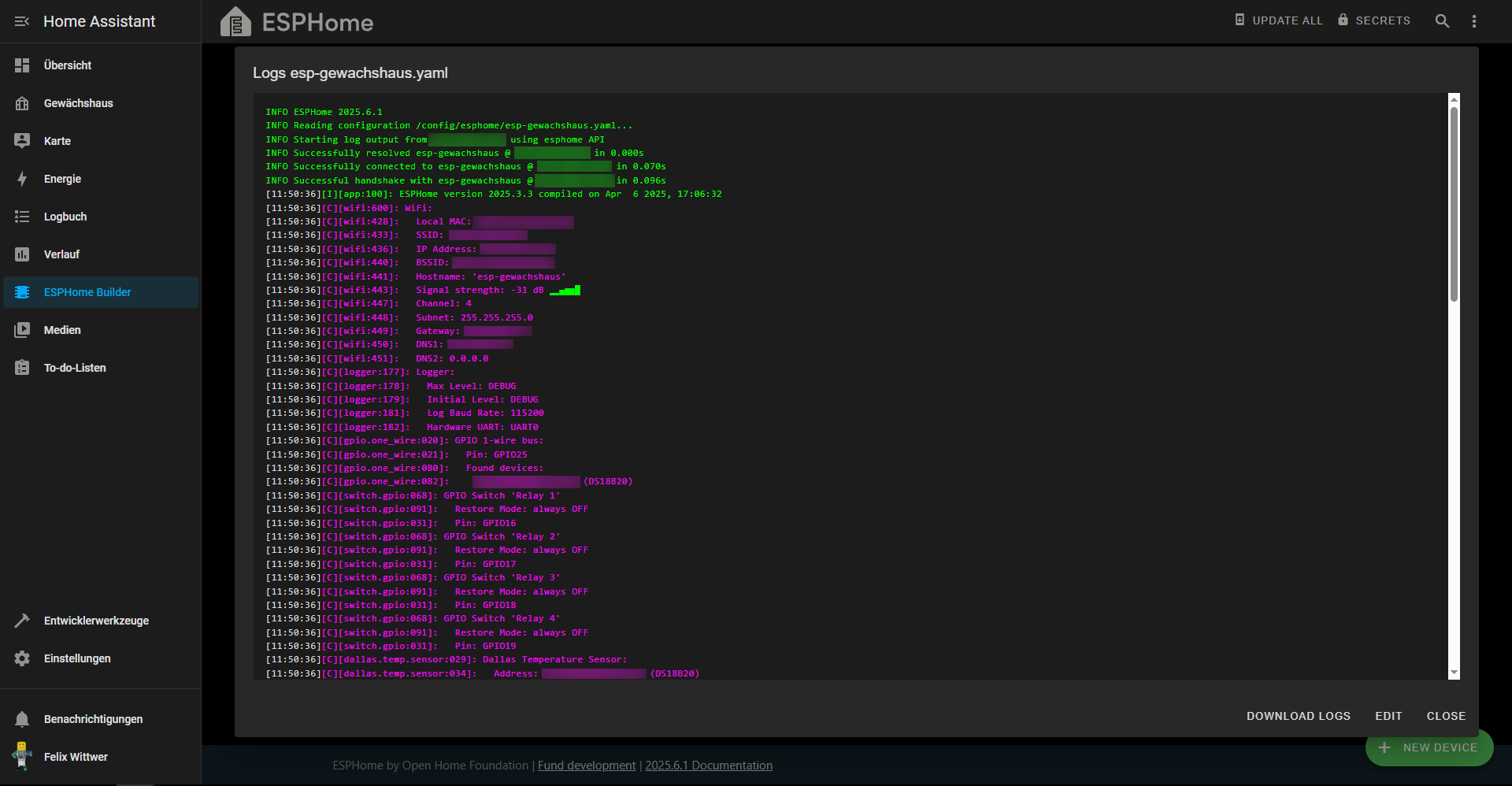The image size is (1512, 786).
Task: Open the search magnifier icon
Action: [1442, 21]
